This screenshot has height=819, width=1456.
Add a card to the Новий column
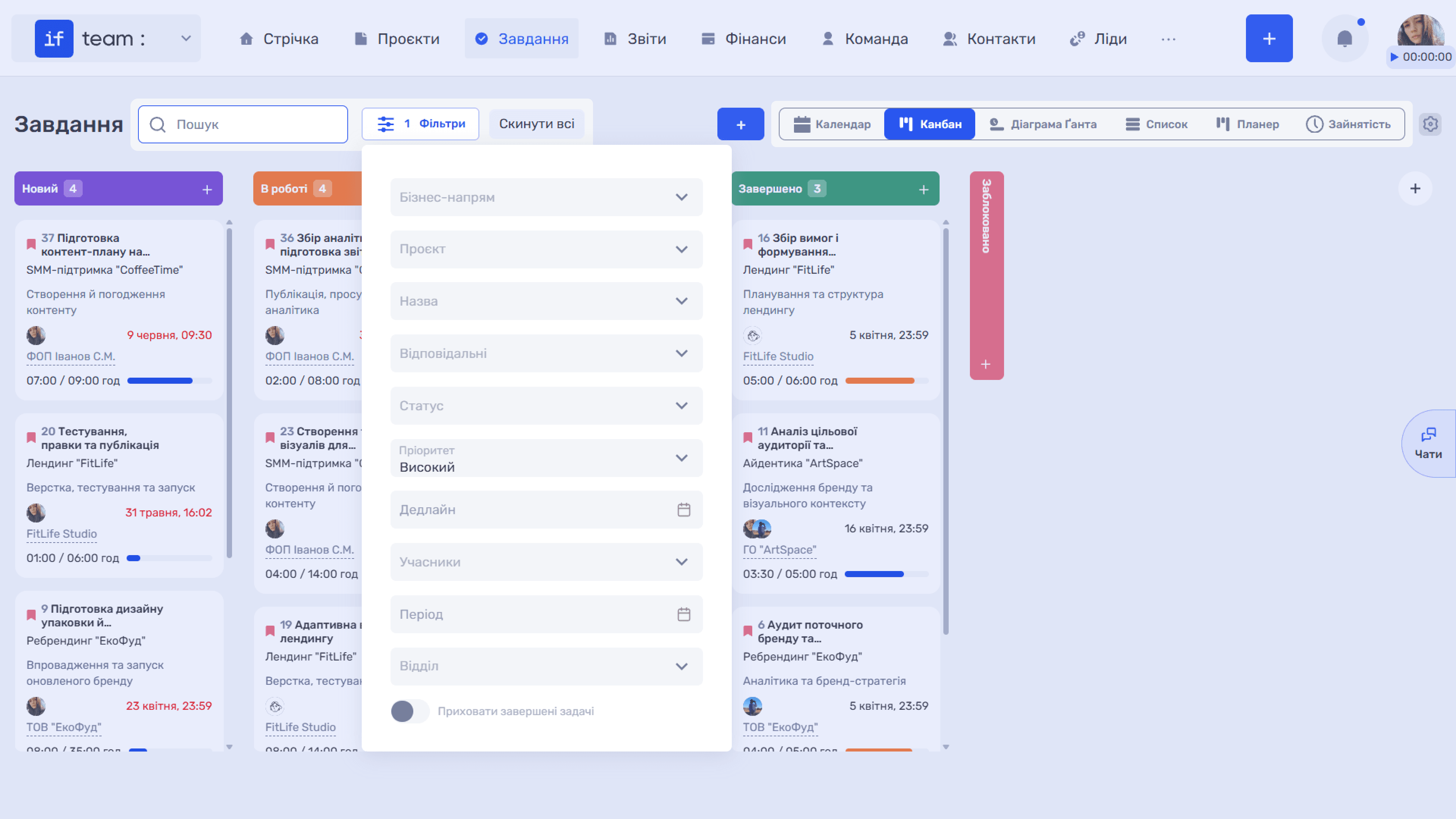207,189
